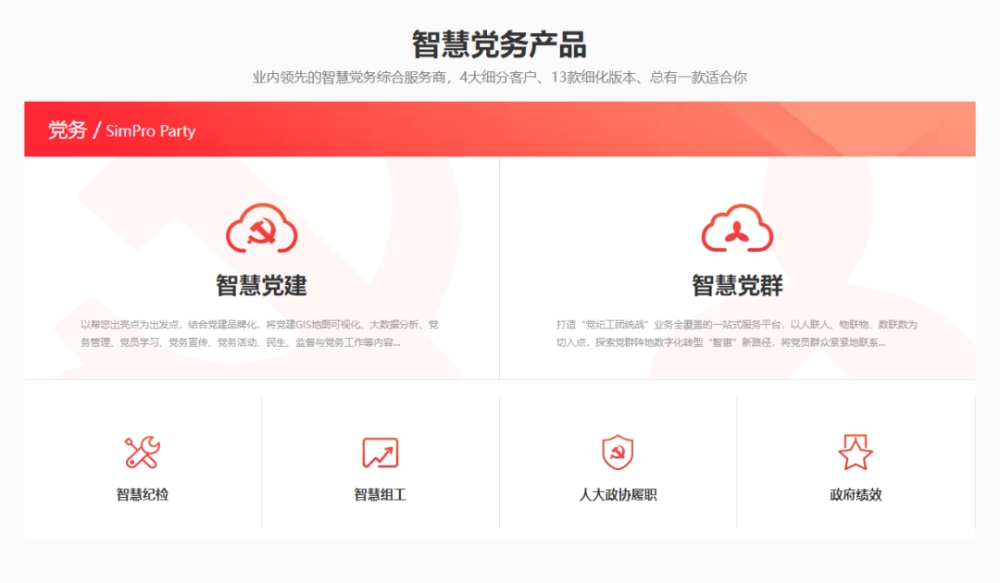Open the 智慧党群 product title
The width and height of the screenshot is (1000, 583).
pyautogui.click(x=737, y=286)
